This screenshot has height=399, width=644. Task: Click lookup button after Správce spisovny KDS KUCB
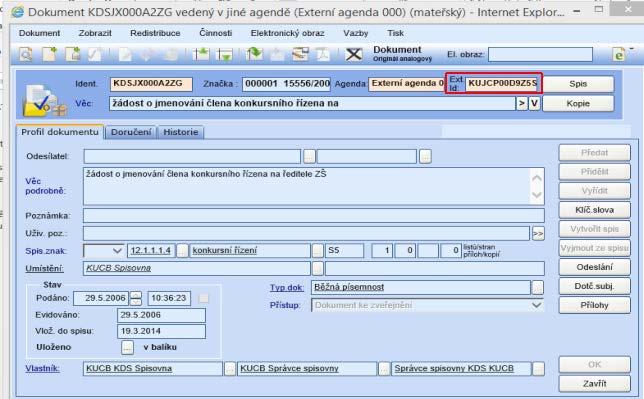[x=538, y=369]
